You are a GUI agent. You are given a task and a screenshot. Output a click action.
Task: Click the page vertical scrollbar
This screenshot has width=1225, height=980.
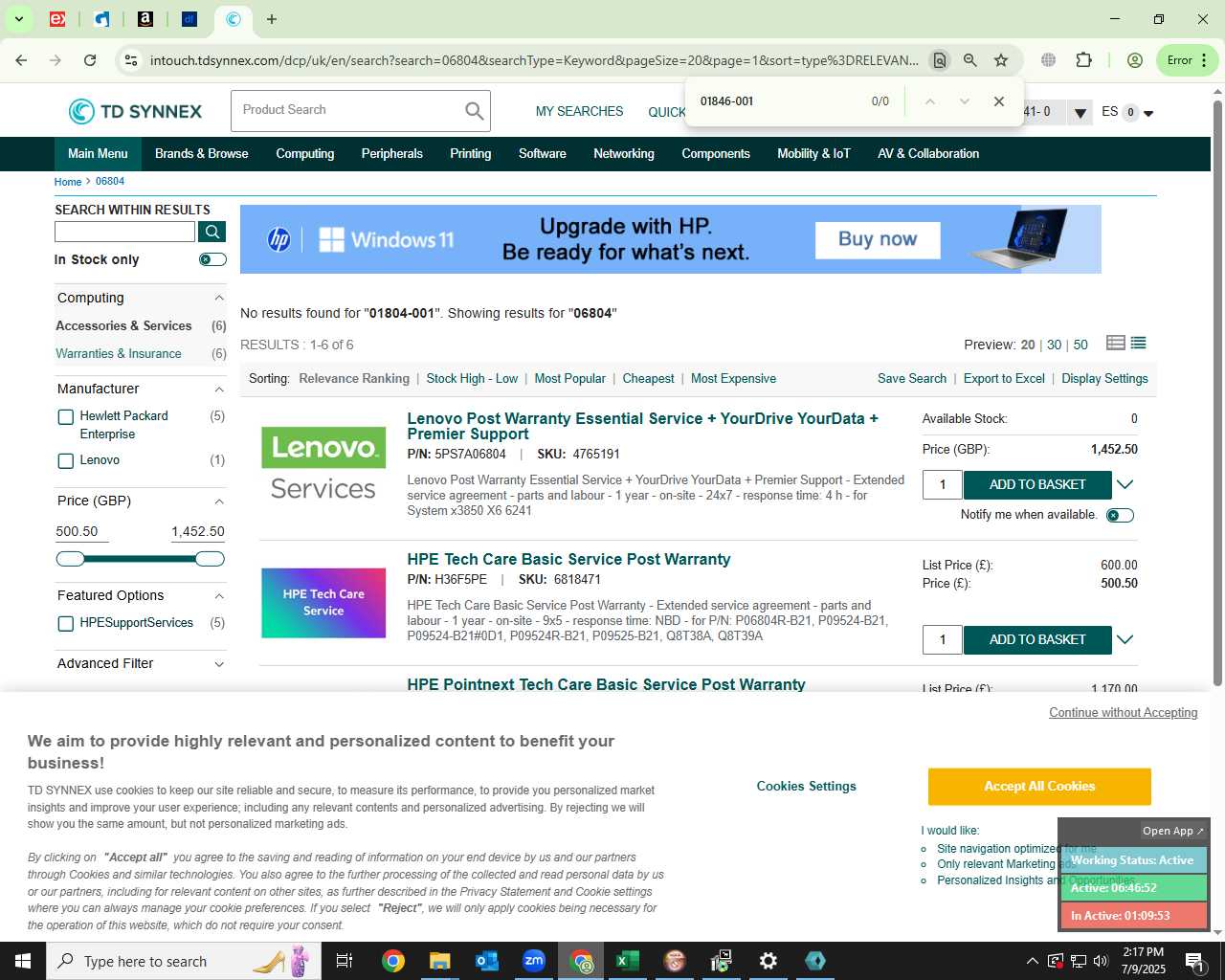click(1217, 392)
